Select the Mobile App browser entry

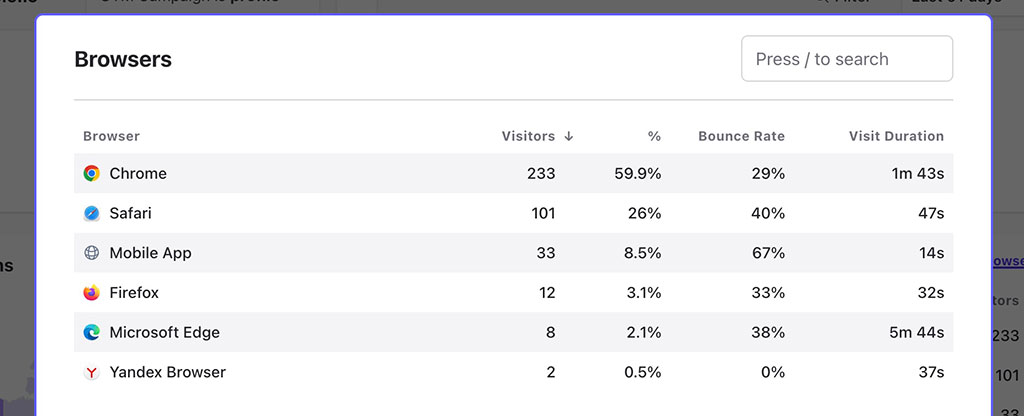coord(150,253)
